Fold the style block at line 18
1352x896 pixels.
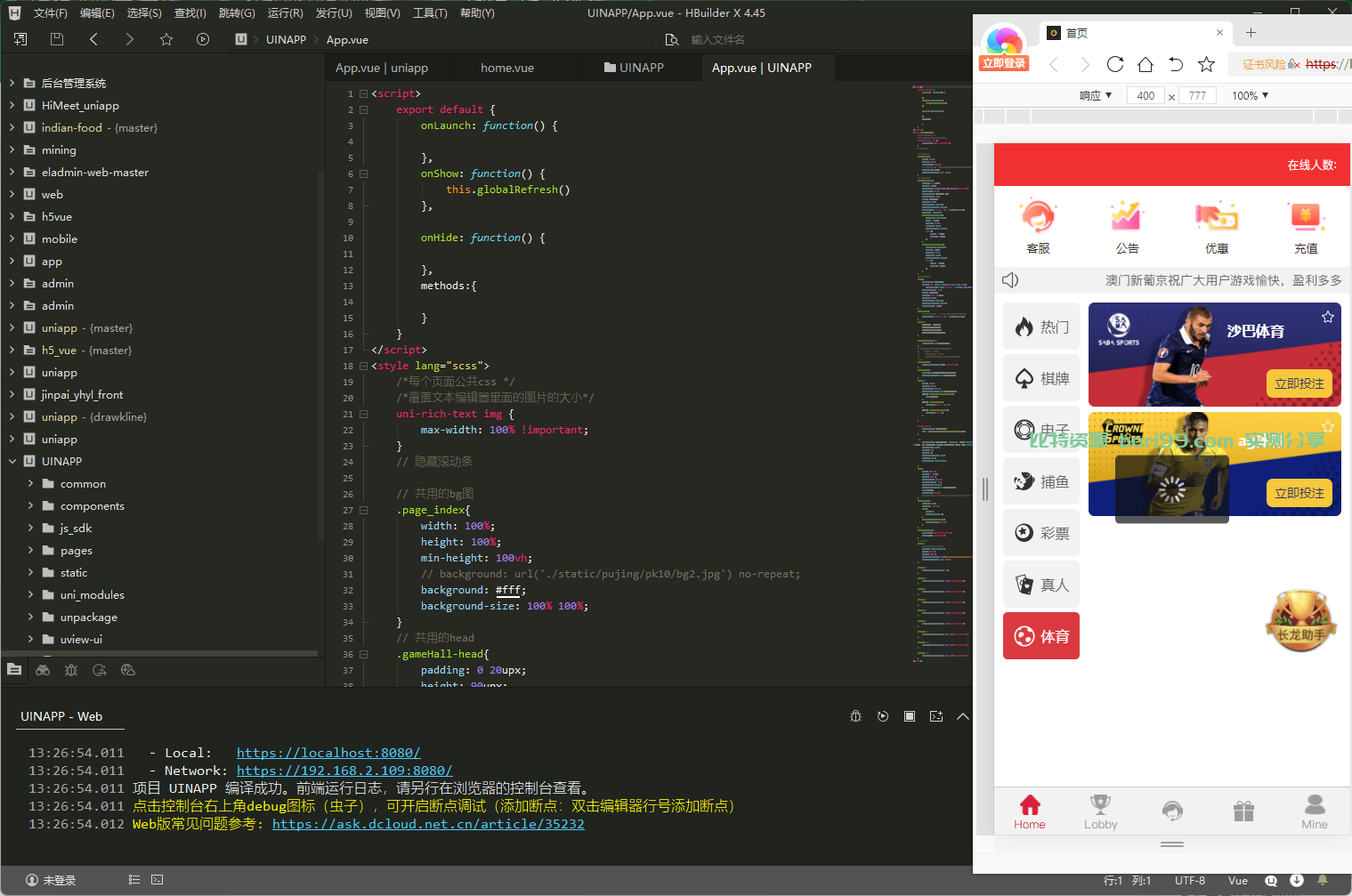pyautogui.click(x=363, y=366)
